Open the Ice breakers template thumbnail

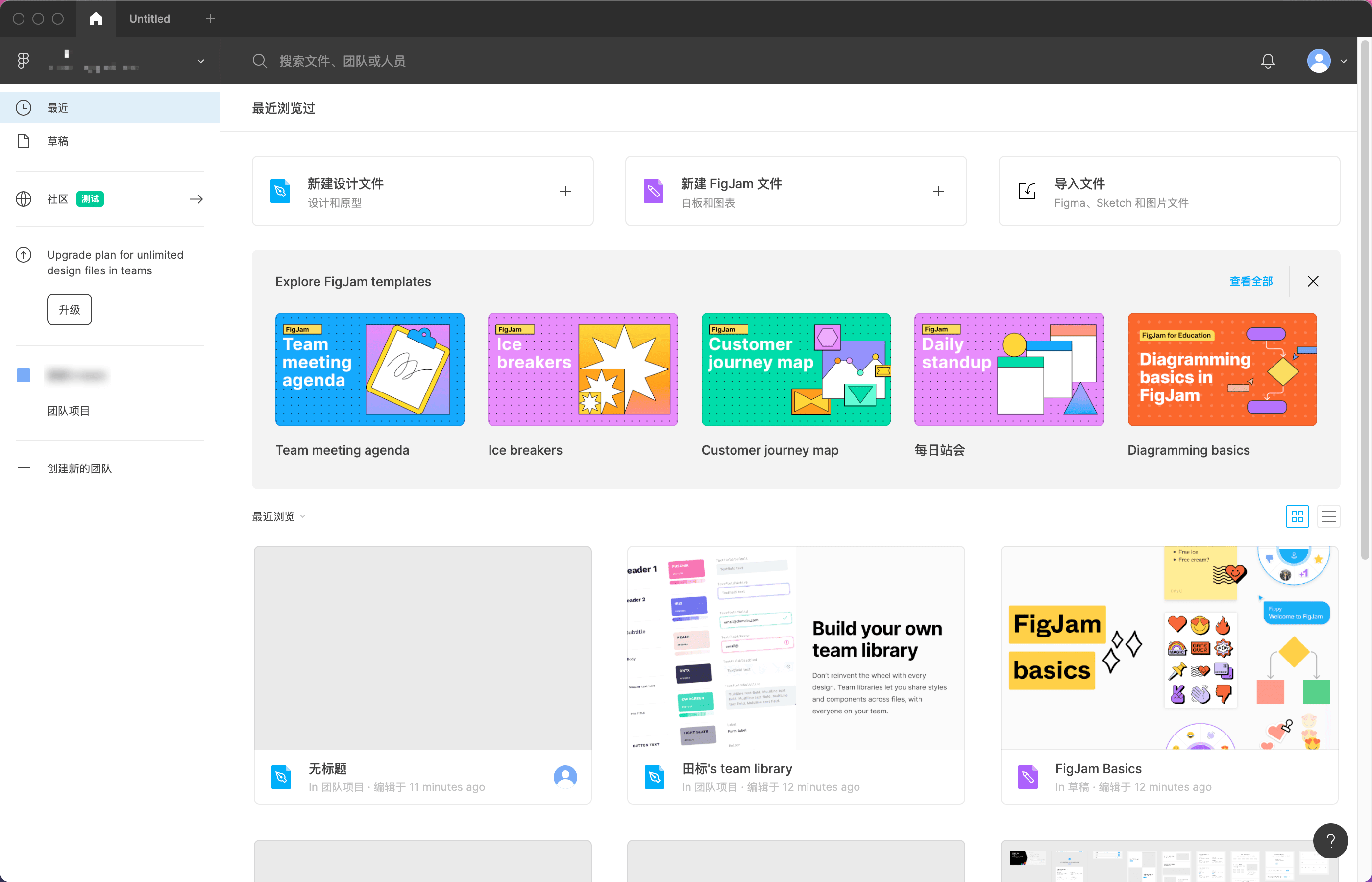(x=582, y=369)
